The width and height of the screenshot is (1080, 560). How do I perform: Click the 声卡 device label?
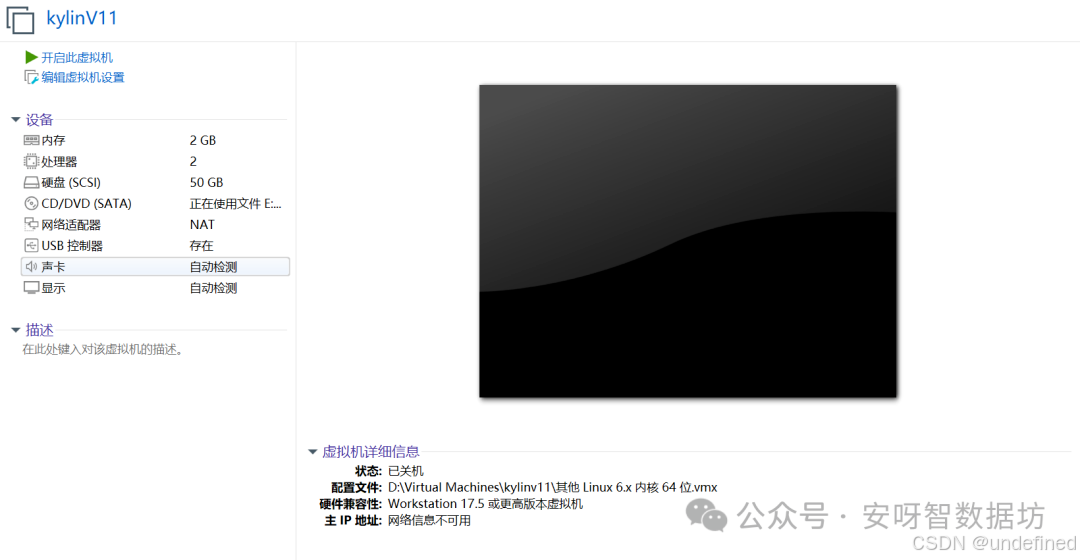pyautogui.click(x=53, y=267)
